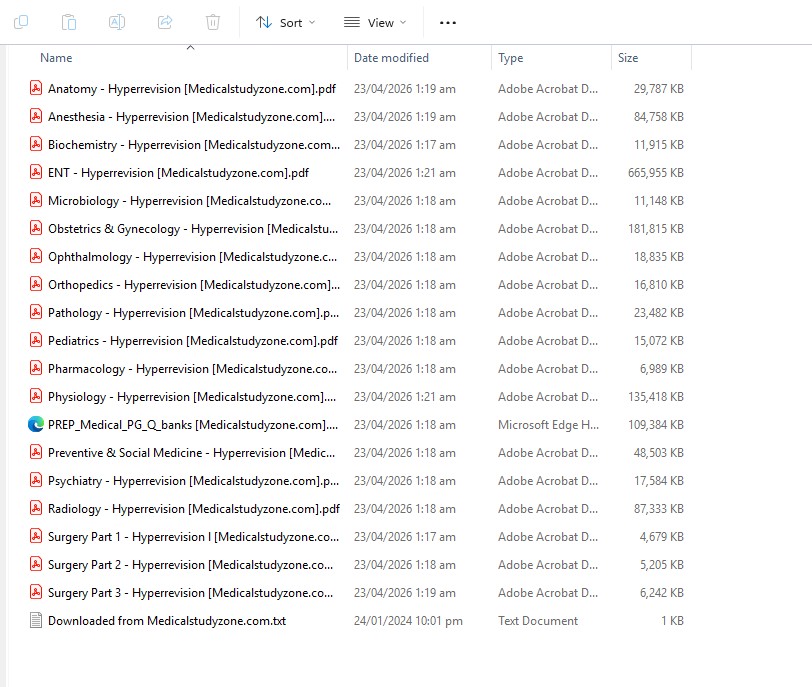Viewport: 812px width, 687px height.
Task: Click the sort arrow above Name column
Action: coord(190,47)
